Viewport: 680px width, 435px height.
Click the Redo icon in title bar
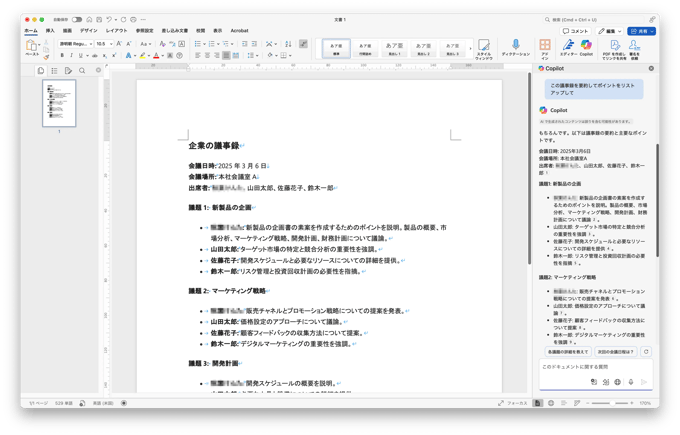[x=124, y=20]
